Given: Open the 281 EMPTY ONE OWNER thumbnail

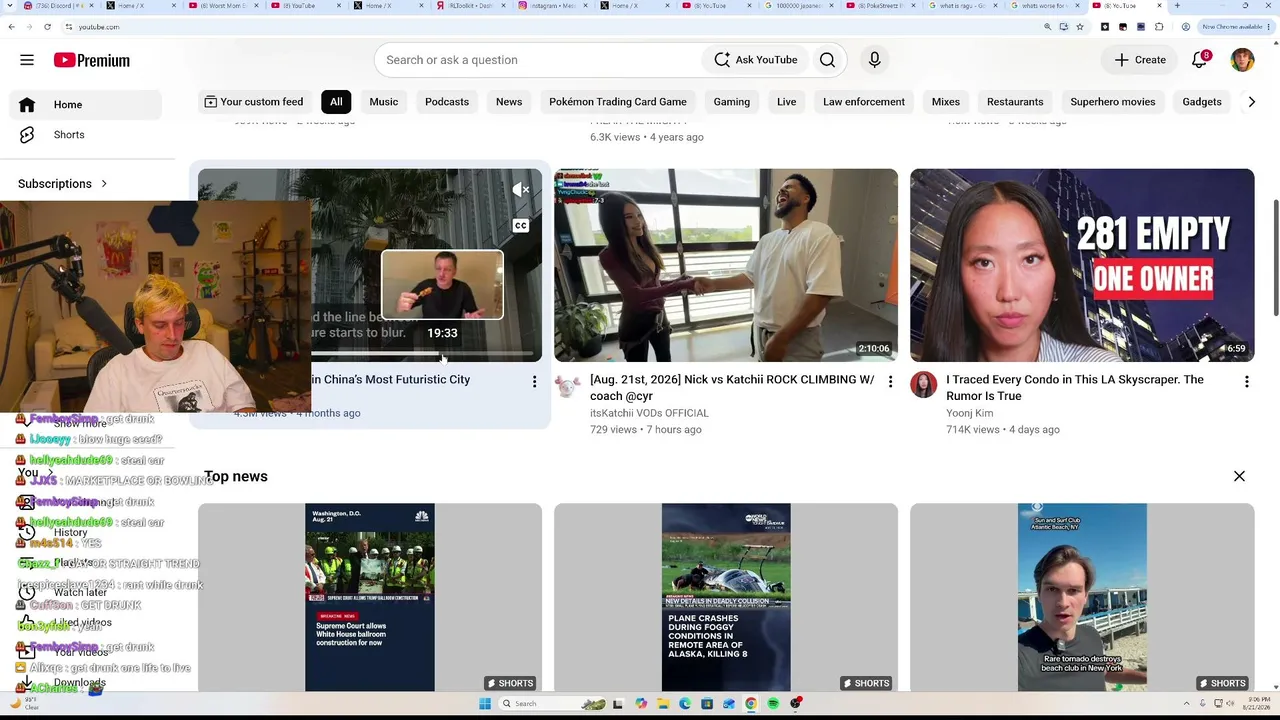Looking at the screenshot, I should click(1082, 265).
